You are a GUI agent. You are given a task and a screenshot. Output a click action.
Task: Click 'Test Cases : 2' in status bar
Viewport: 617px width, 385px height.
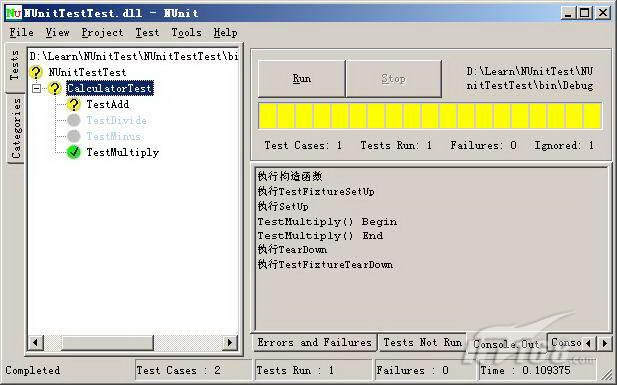pyautogui.click(x=179, y=370)
